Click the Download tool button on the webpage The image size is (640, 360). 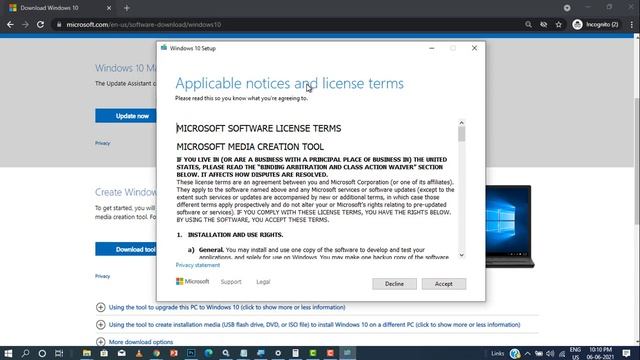click(126, 249)
